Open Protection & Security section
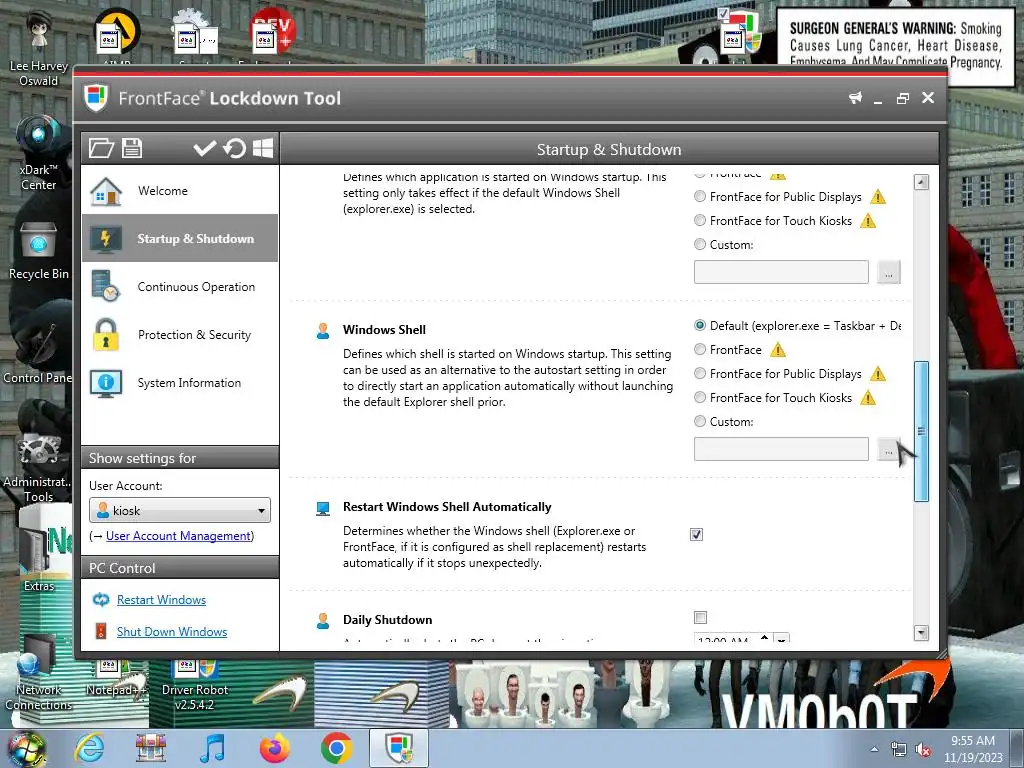The width and height of the screenshot is (1024, 768). point(180,334)
